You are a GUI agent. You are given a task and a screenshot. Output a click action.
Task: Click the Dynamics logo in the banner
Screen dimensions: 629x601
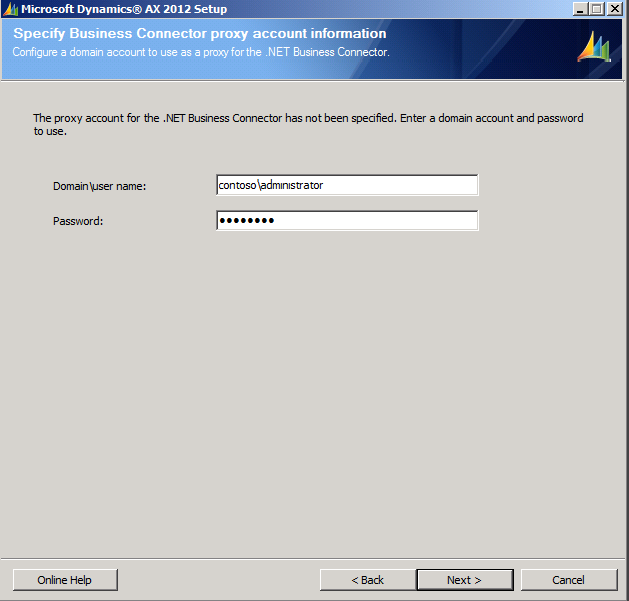(594, 47)
